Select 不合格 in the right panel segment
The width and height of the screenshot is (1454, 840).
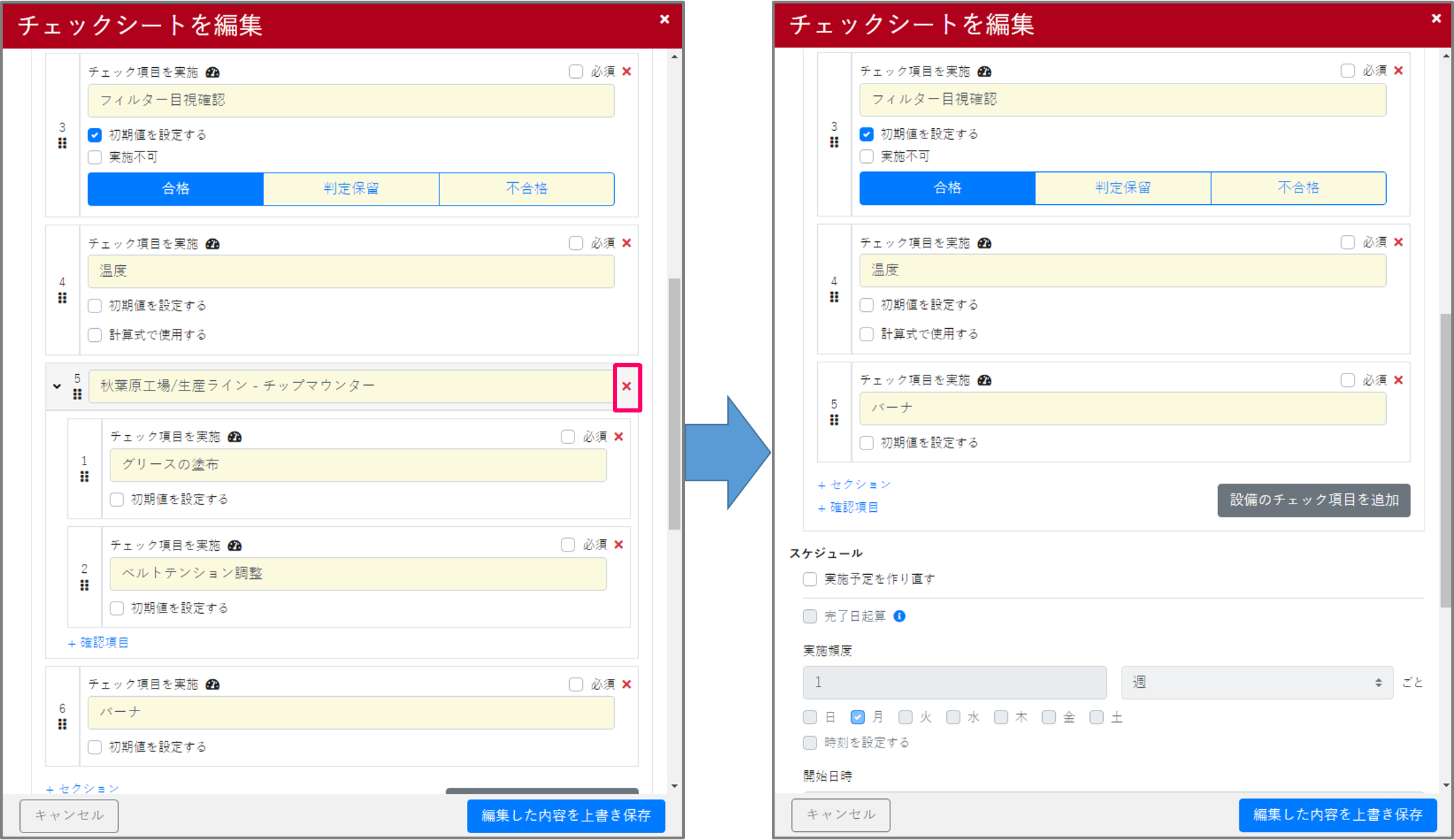click(1298, 188)
